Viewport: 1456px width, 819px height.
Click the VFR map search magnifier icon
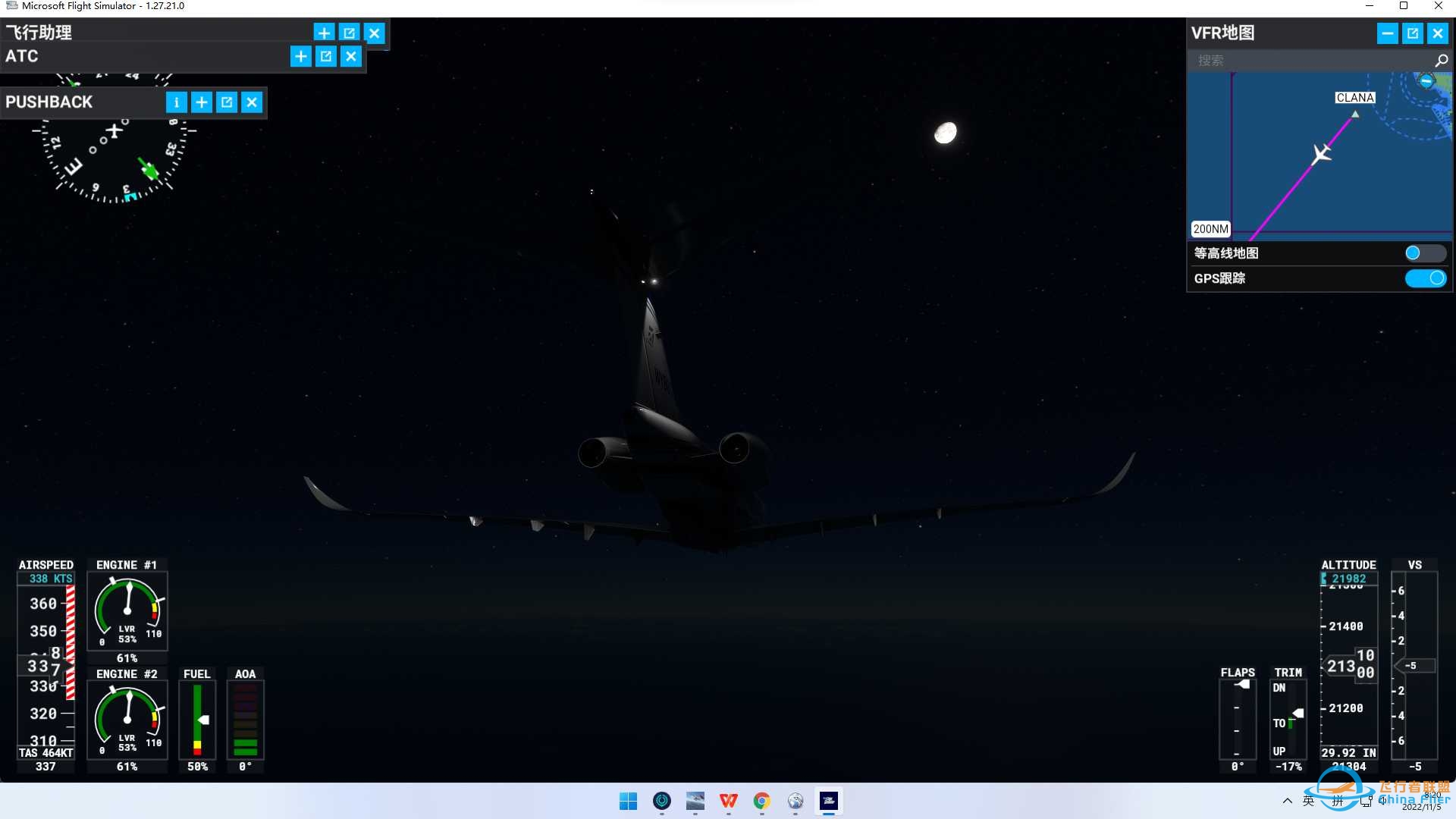[x=1441, y=61]
